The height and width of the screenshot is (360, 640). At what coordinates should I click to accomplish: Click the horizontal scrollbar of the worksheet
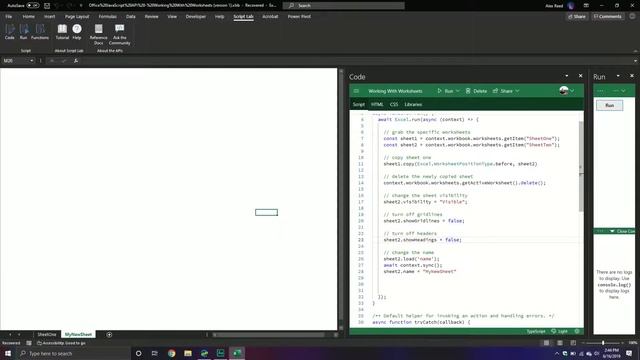point(269,335)
